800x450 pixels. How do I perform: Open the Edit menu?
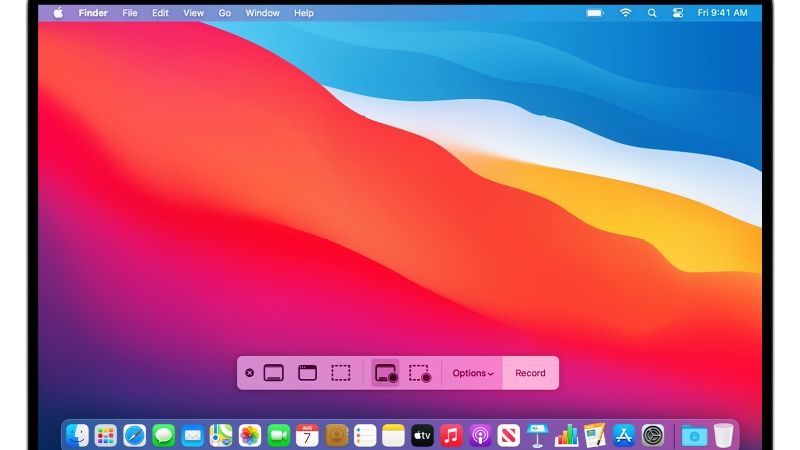160,13
